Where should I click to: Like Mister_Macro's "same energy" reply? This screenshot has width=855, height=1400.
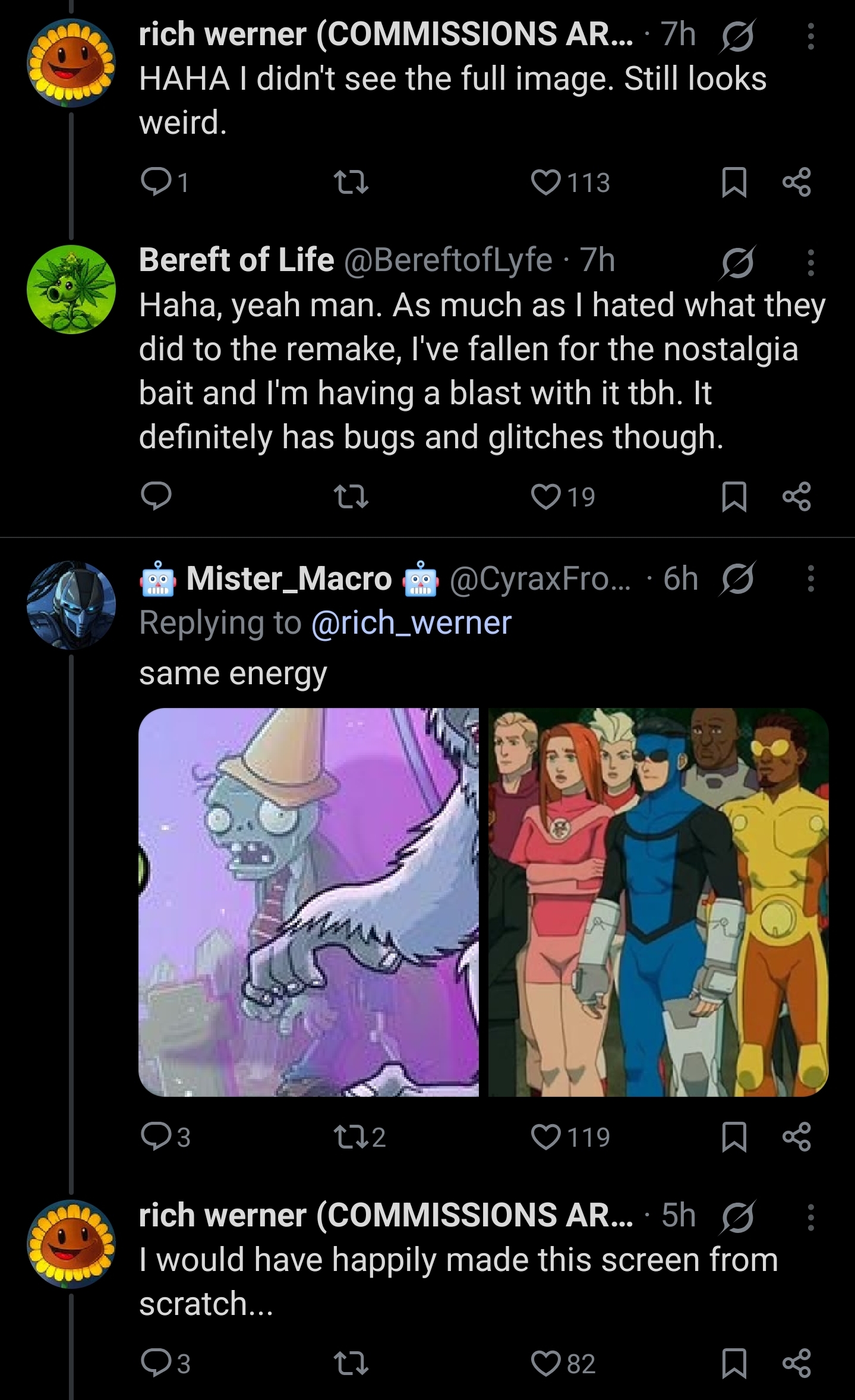[545, 1136]
